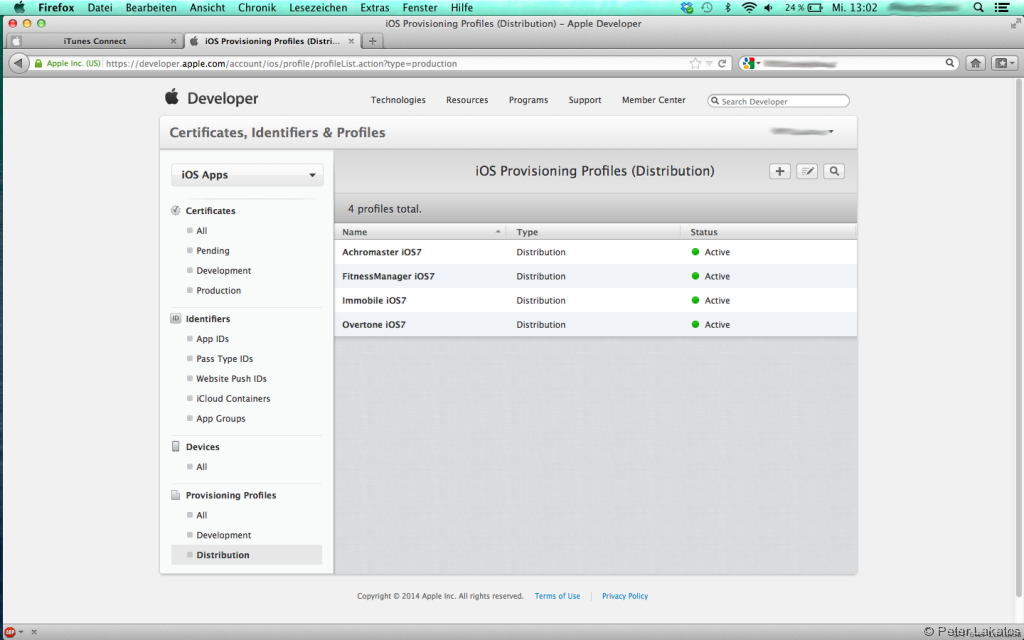The width and height of the screenshot is (1024, 640).
Task: Select Distribution under Provisioning Profiles
Action: [x=247, y=555]
